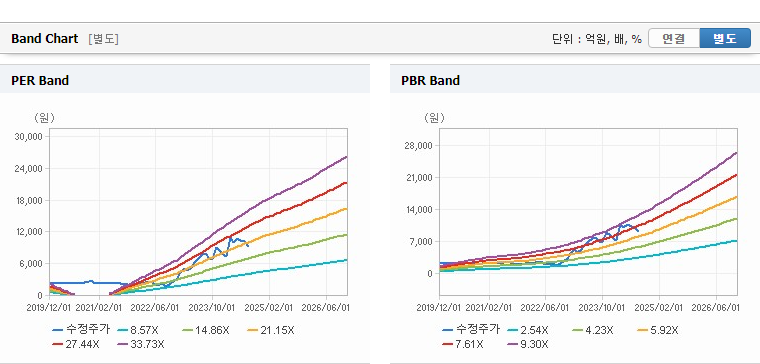760x364 pixels.
Task: Click the 7,000 y-axis label in PBR chart
Action: (422, 242)
